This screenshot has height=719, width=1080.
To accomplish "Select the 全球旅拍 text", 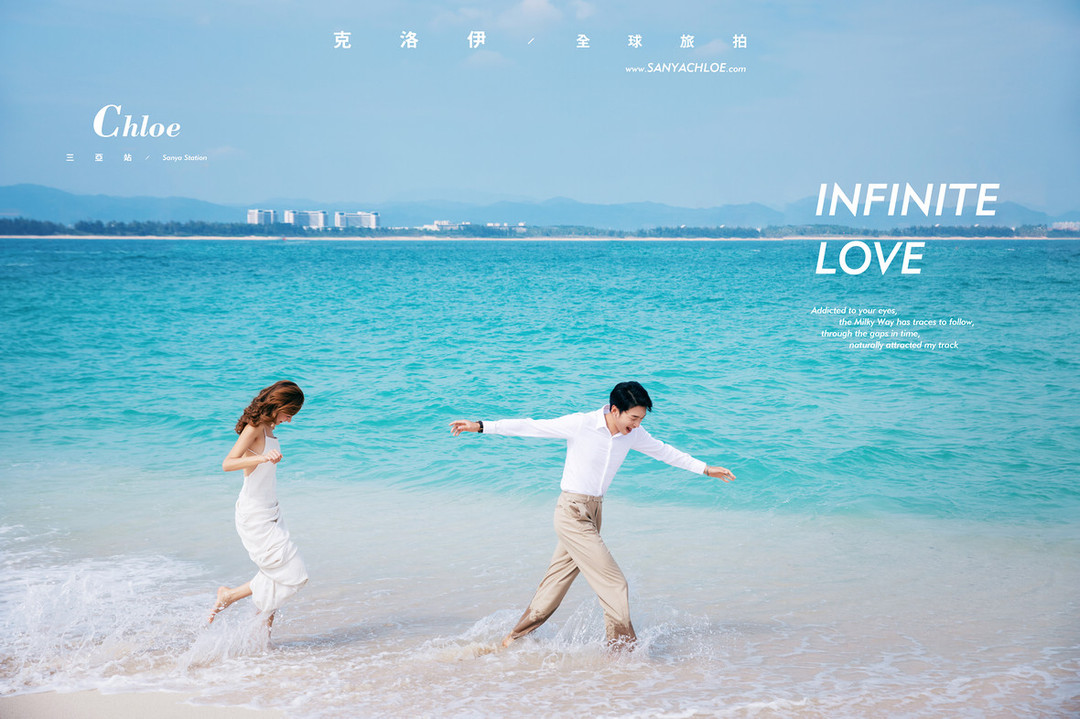I will pos(661,42).
